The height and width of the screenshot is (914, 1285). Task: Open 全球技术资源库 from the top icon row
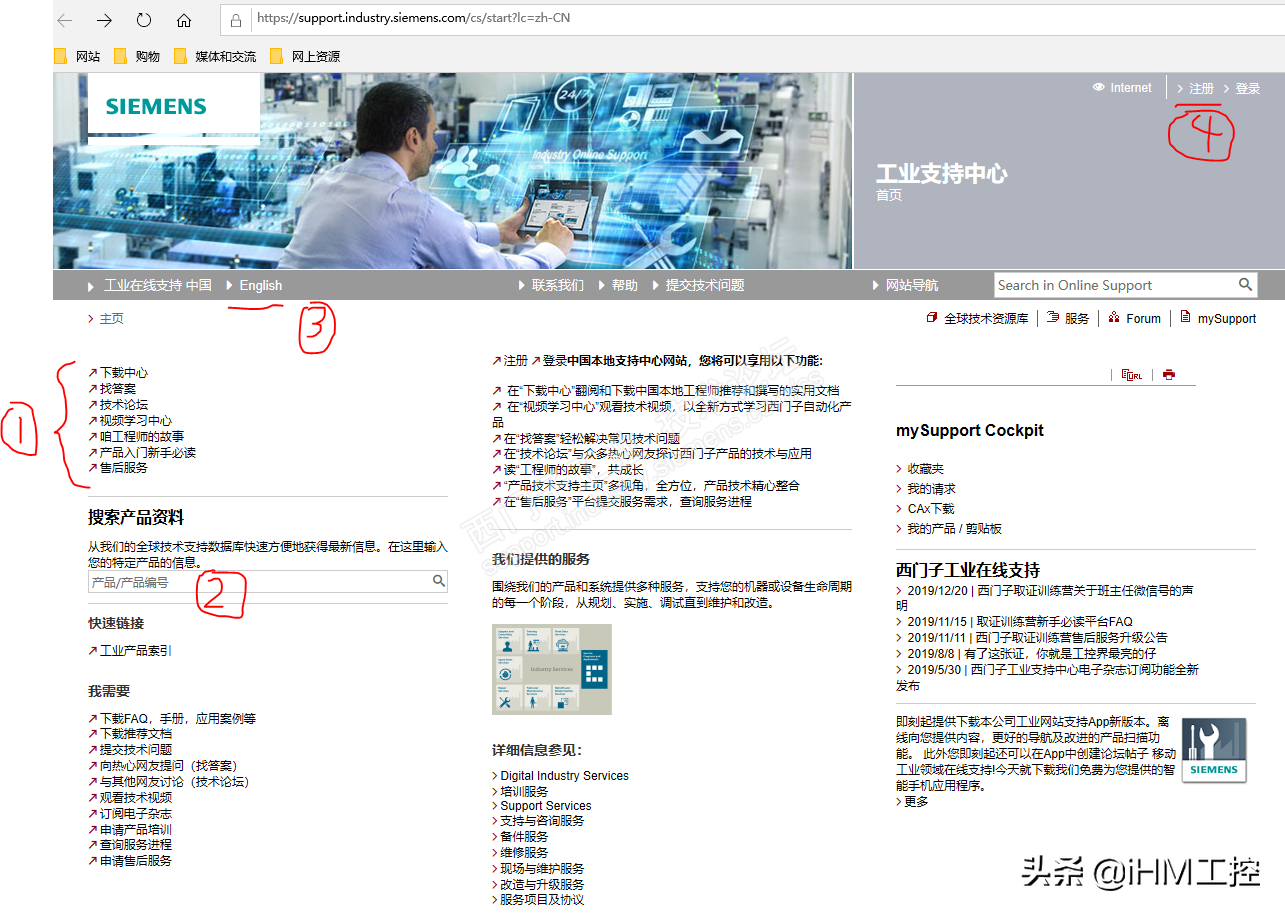pyautogui.click(x=977, y=319)
